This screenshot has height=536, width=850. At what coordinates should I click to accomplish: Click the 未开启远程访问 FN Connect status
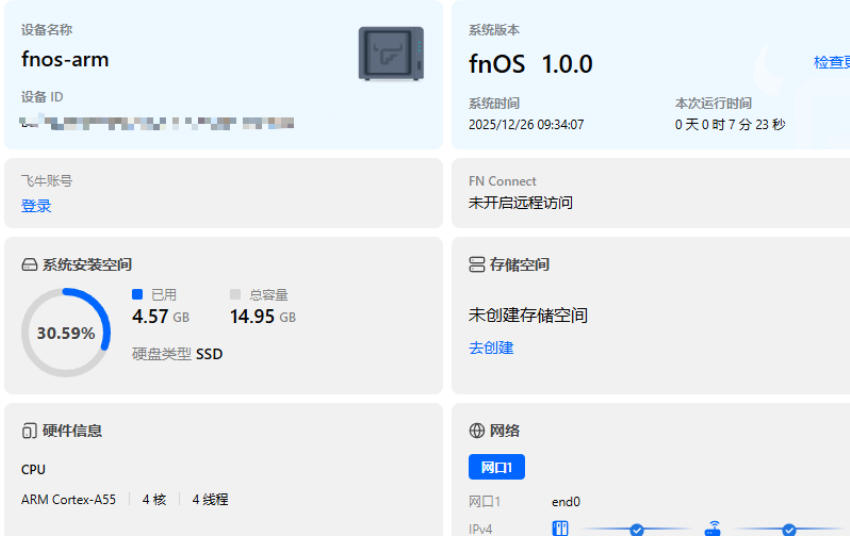click(x=521, y=203)
